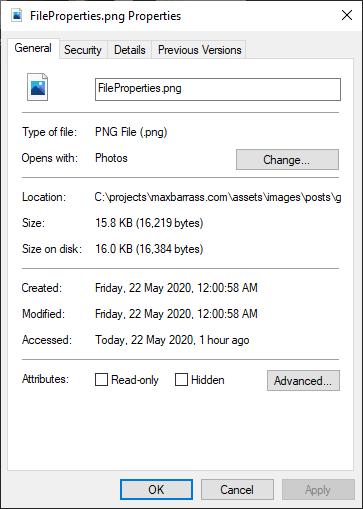
Task: Open the Security tab
Action: coord(83,50)
